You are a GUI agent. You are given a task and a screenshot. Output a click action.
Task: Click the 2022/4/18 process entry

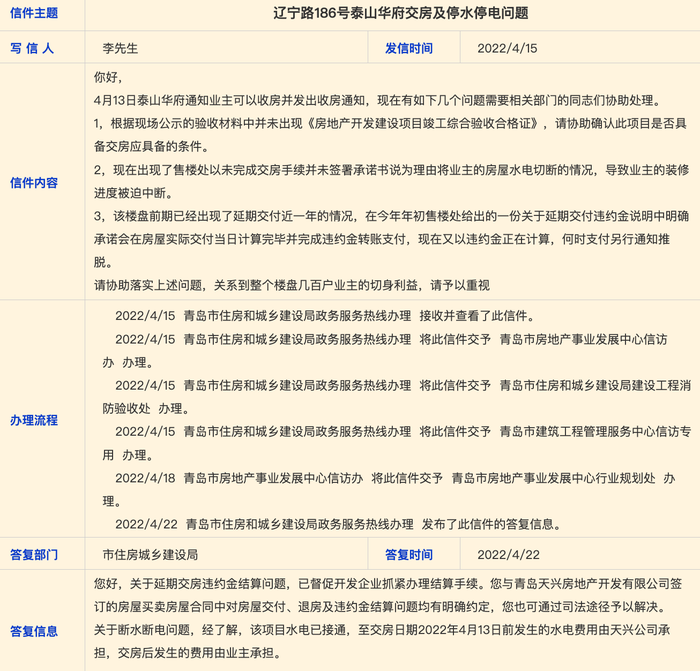389,490
